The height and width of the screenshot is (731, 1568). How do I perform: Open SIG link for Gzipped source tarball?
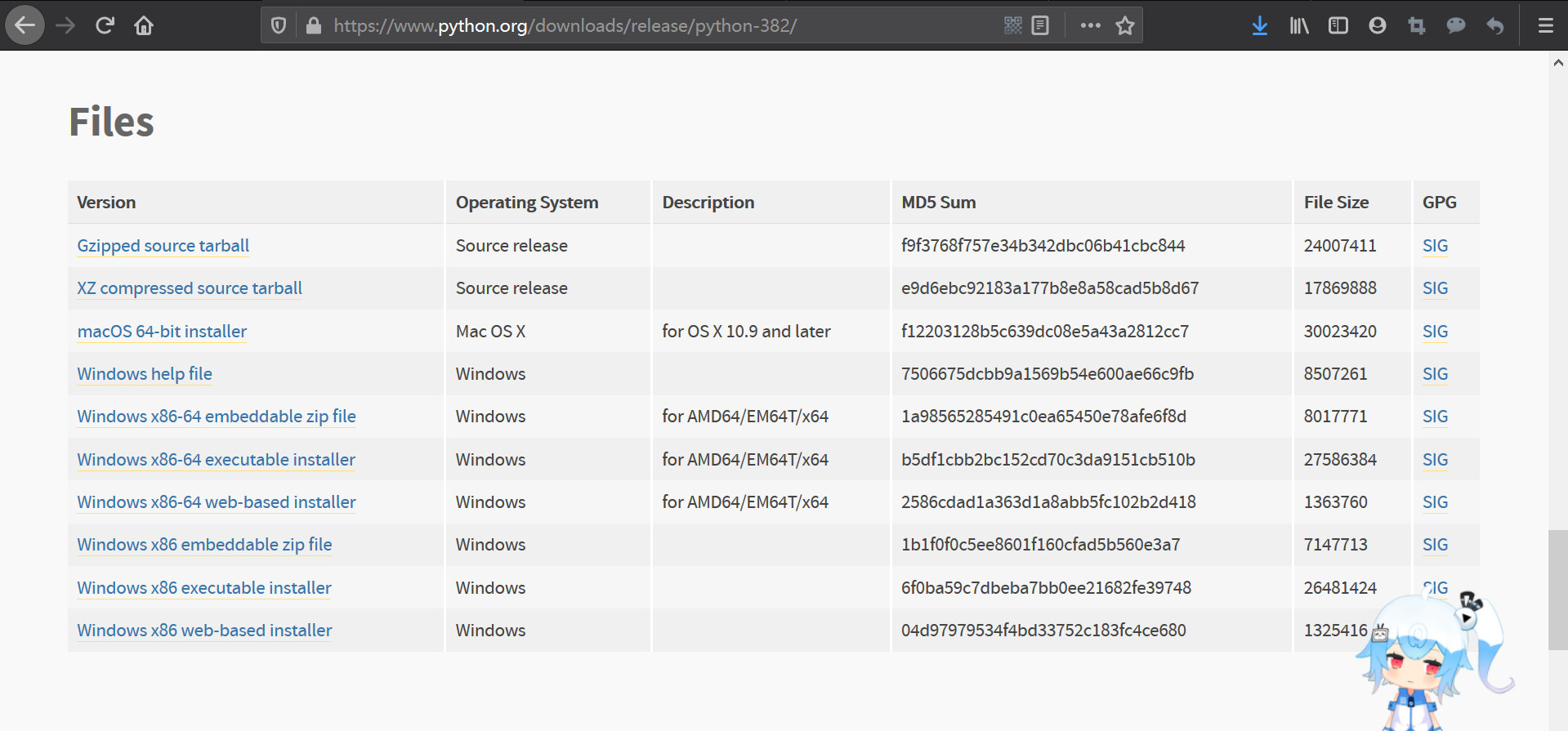[x=1435, y=246]
